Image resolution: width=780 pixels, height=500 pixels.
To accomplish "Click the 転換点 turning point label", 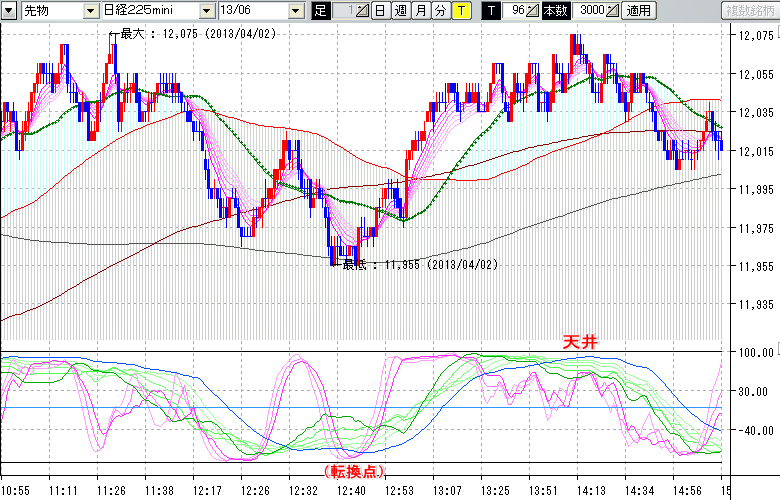I will pyautogui.click(x=355, y=470).
